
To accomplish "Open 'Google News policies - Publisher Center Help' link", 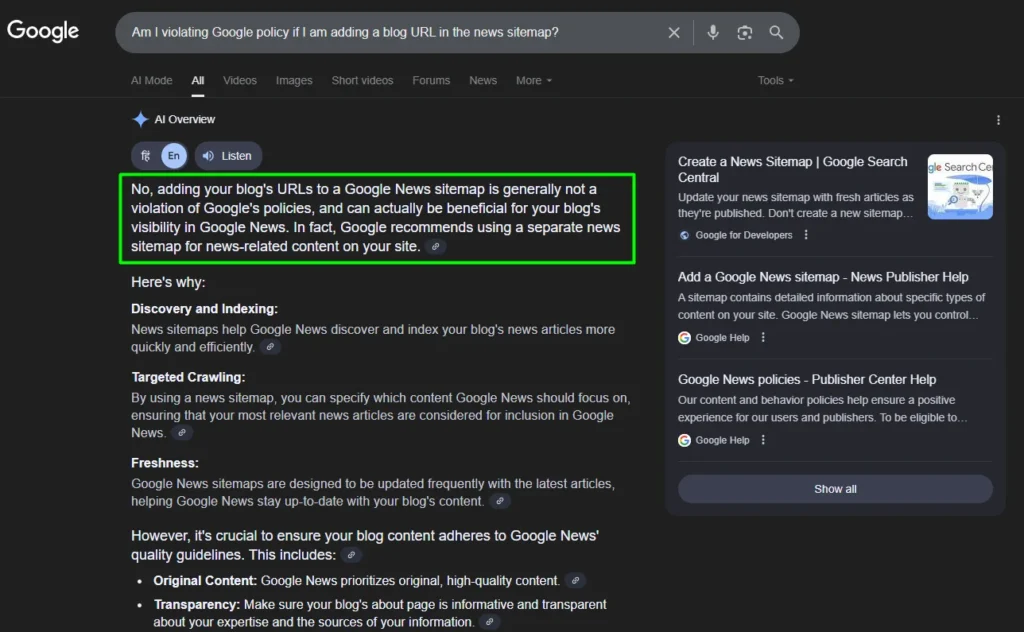I will click(x=807, y=379).
